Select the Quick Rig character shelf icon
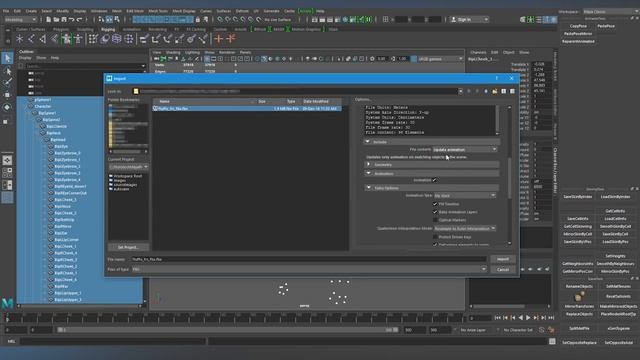 click(66, 39)
